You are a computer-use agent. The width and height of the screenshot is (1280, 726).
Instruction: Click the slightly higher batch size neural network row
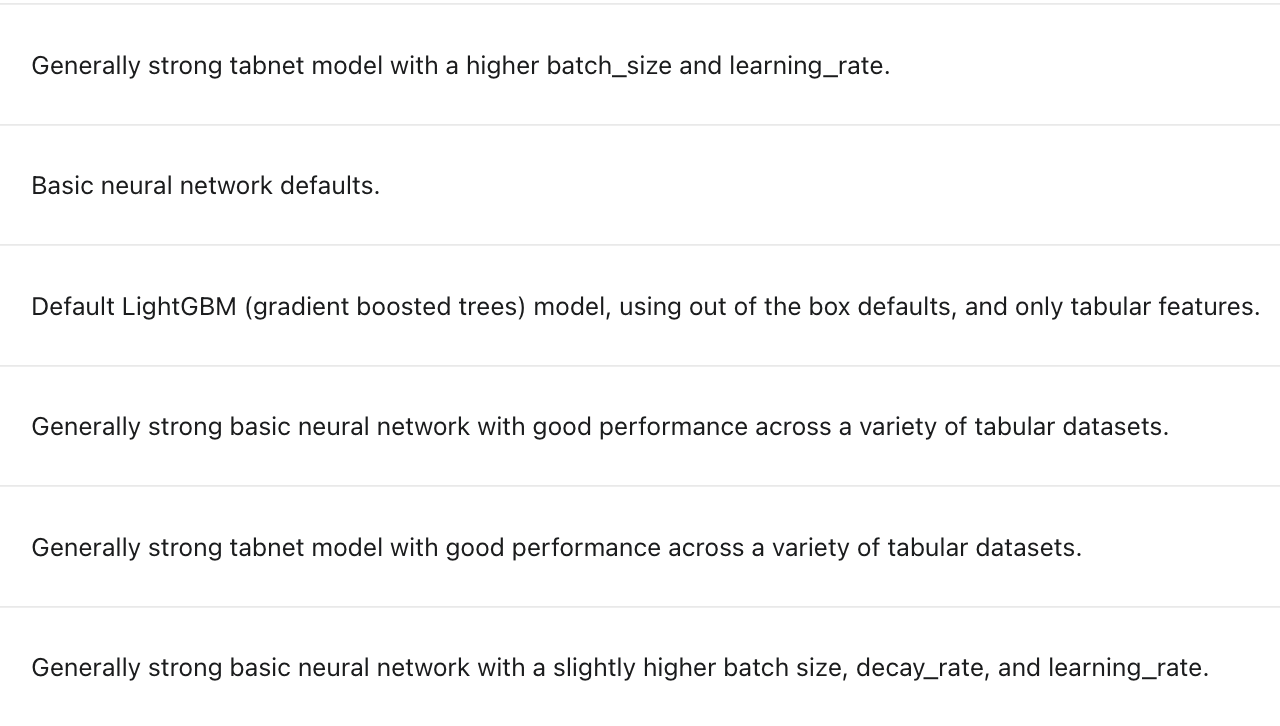620,668
